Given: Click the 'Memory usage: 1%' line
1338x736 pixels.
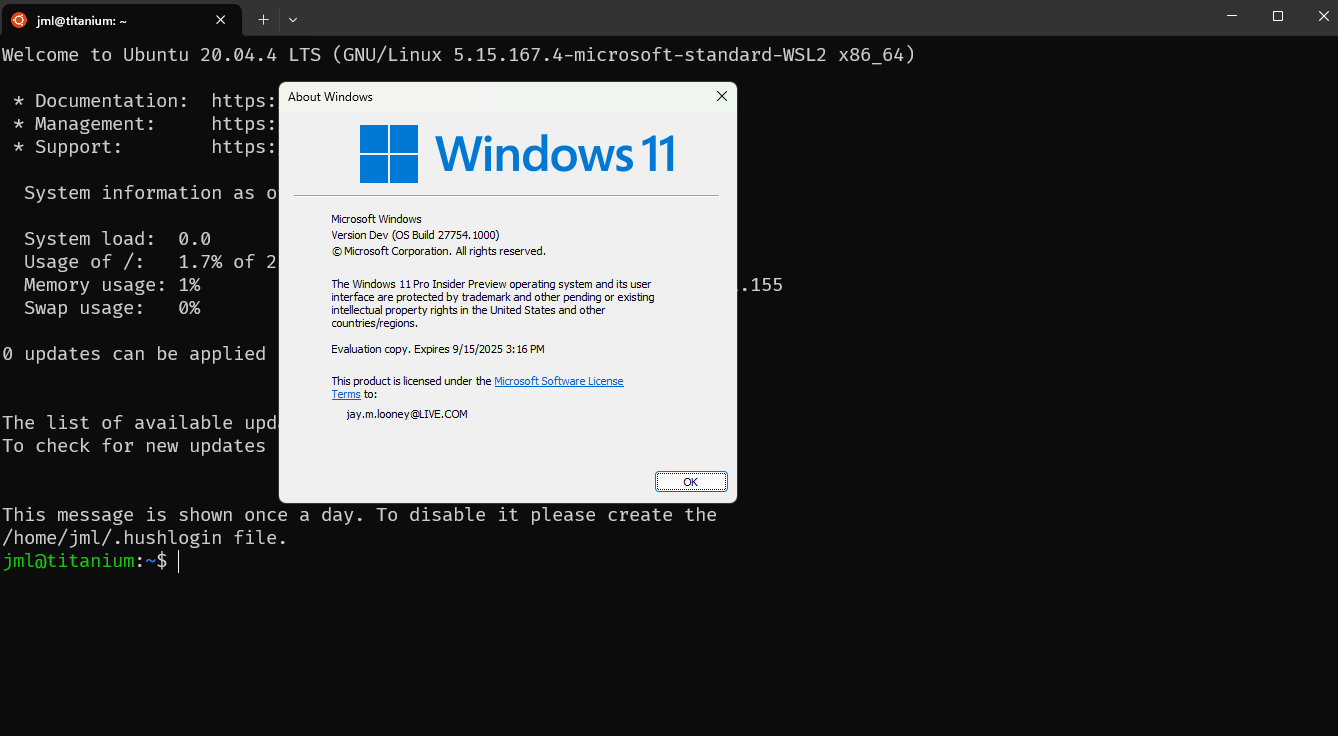Looking at the screenshot, I should [x=112, y=285].
